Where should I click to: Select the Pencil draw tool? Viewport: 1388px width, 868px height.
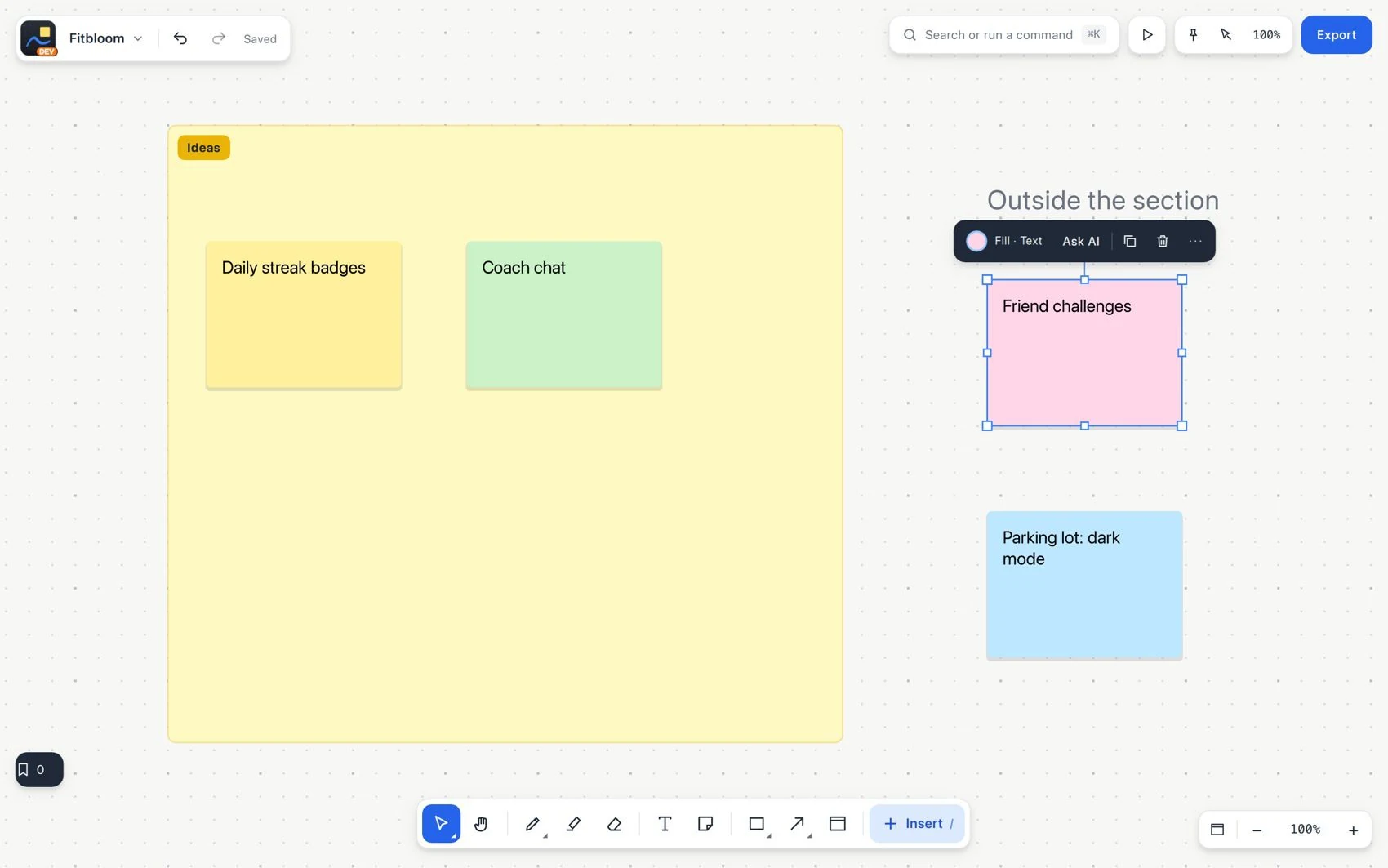click(532, 824)
